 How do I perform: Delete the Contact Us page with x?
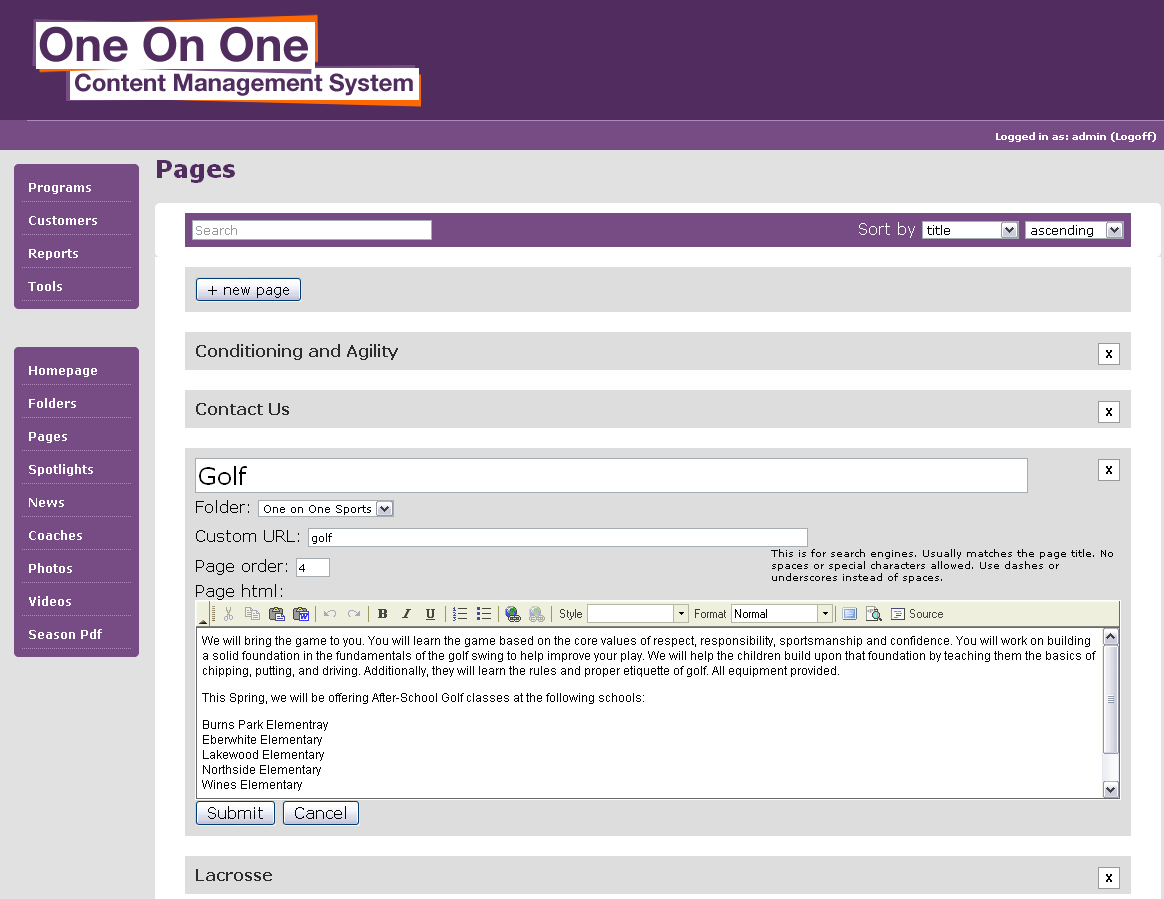[1108, 411]
